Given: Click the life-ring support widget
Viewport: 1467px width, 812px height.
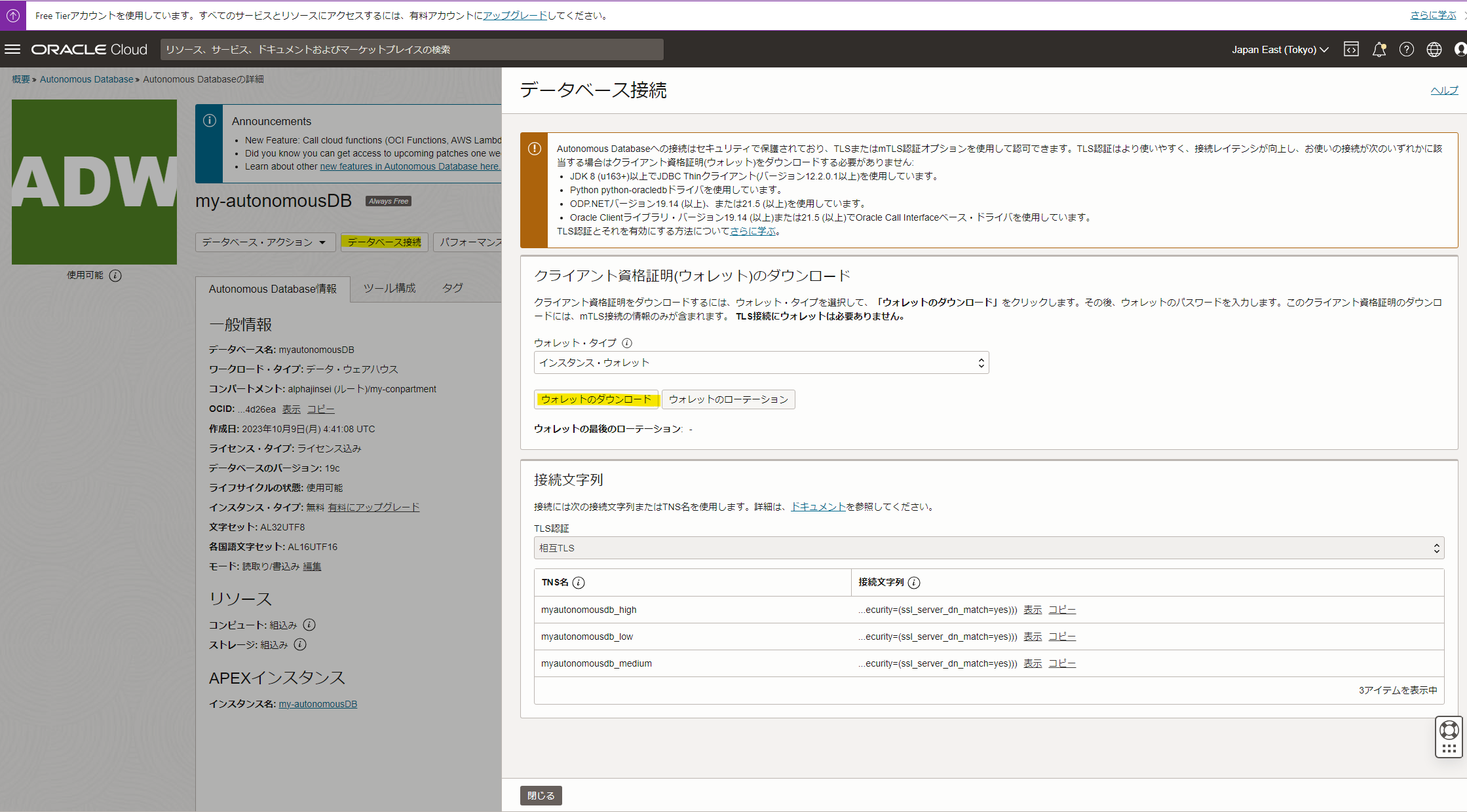Looking at the screenshot, I should 1449,729.
